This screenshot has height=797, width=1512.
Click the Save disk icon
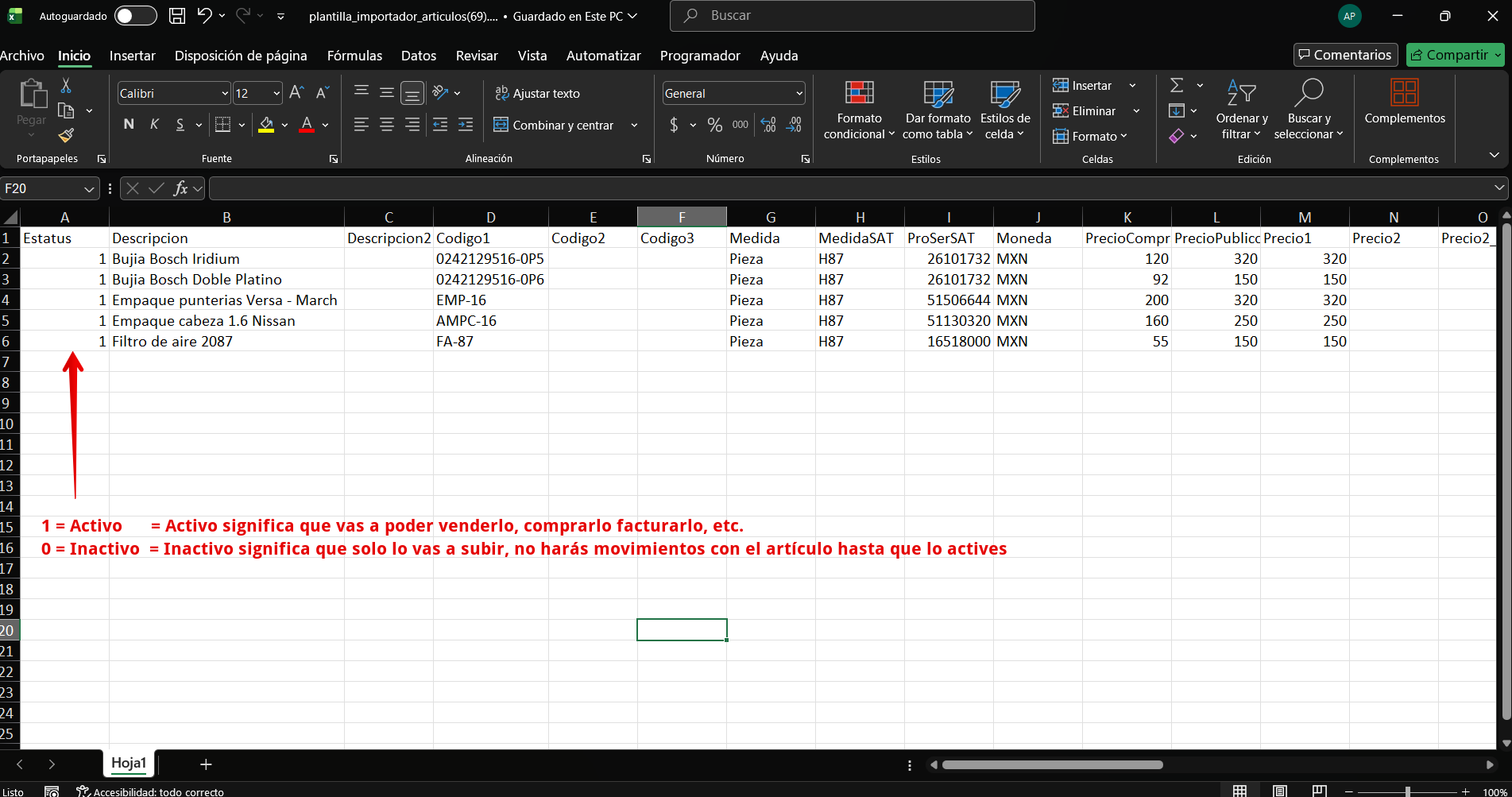click(177, 16)
